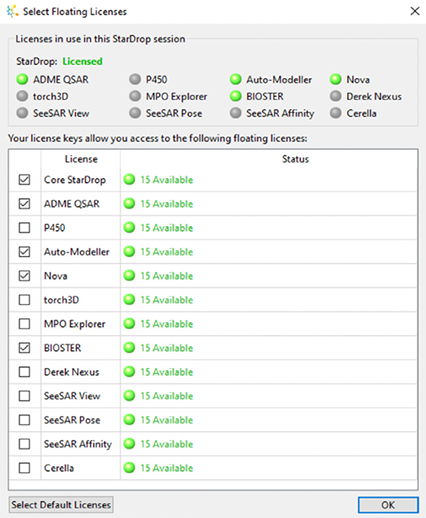The height and width of the screenshot is (518, 426).
Task: Click the green Nova status indicator at top
Action: (336, 79)
